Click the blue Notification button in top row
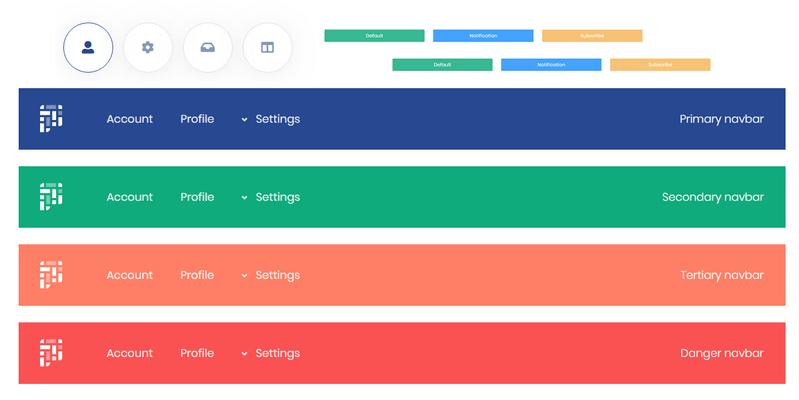The width and height of the screenshot is (799, 400). (x=483, y=36)
